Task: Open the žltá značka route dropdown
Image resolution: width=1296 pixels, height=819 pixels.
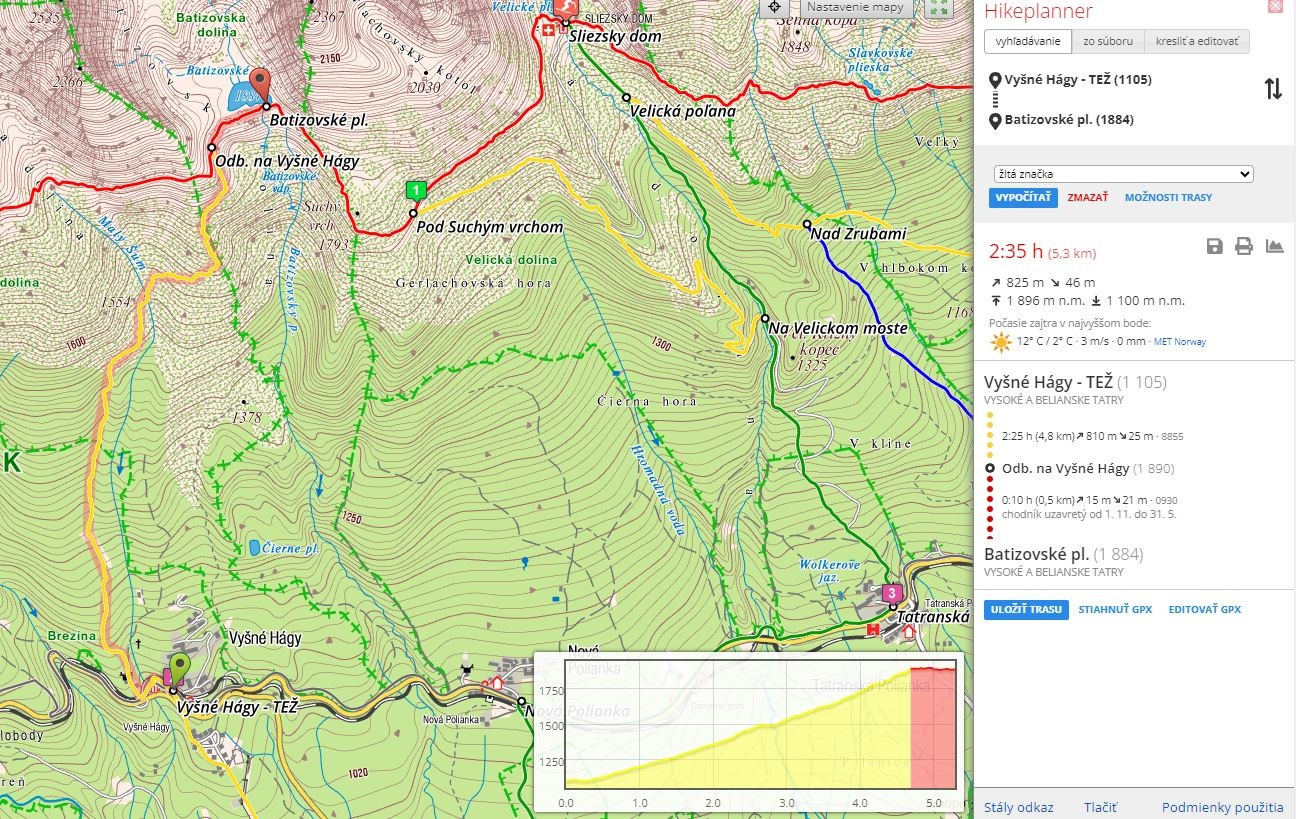Action: 1122,174
